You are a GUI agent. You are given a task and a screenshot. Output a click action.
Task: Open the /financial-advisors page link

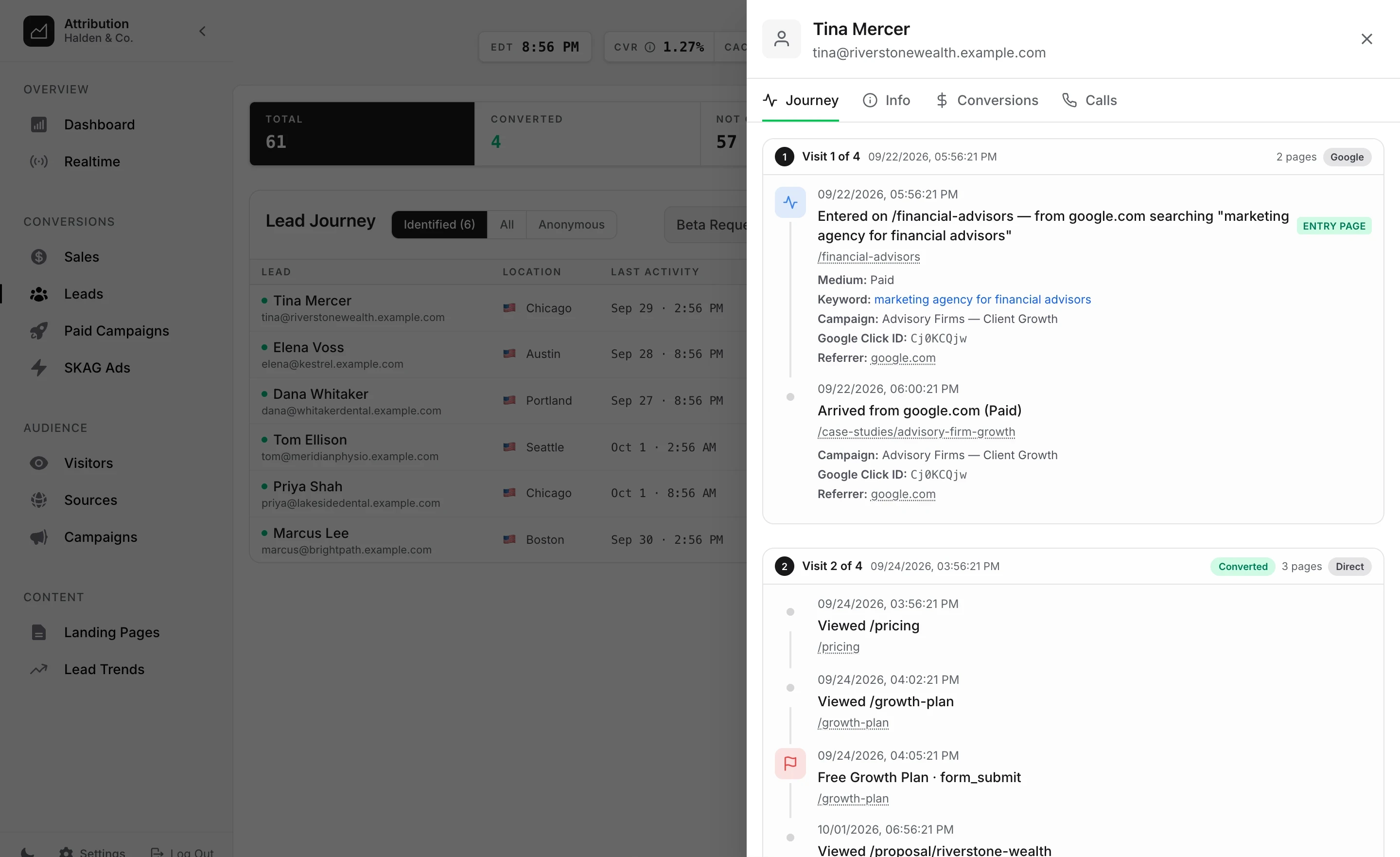tap(868, 257)
